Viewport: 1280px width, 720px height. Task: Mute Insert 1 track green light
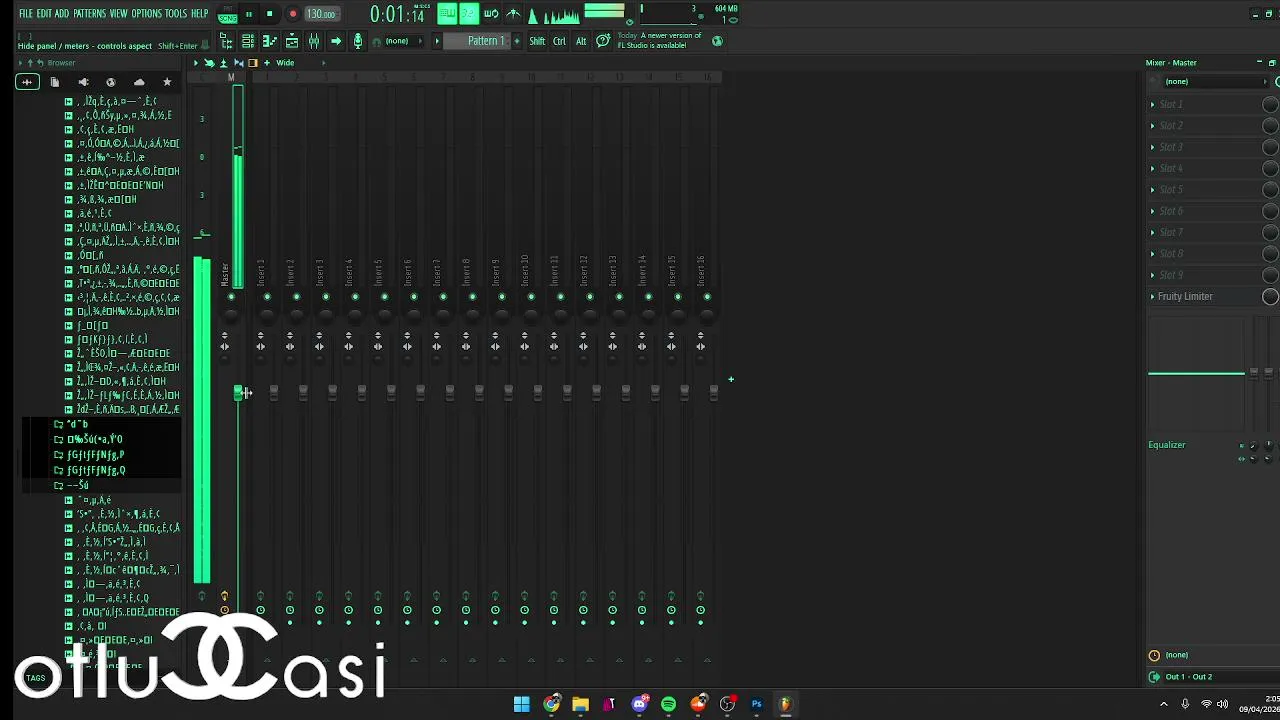tap(267, 297)
